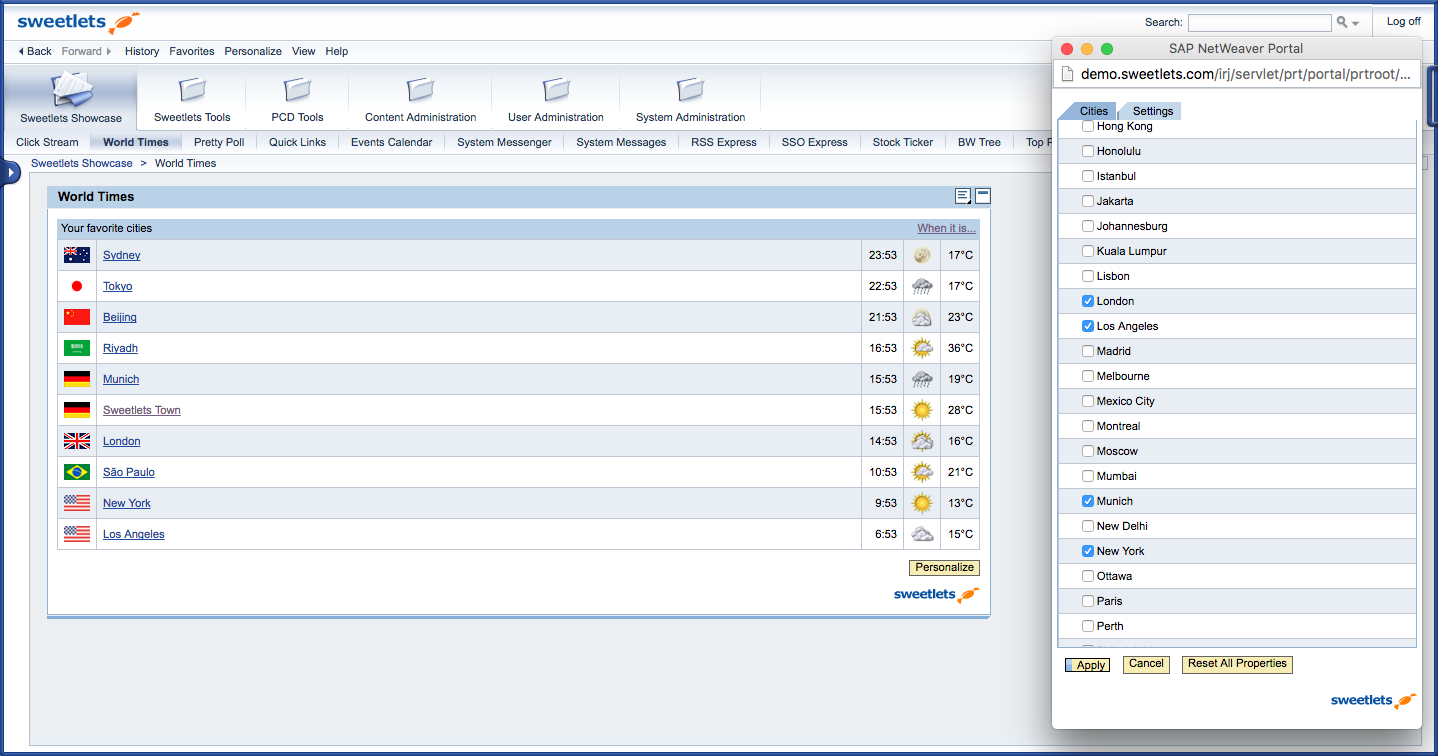Viewport: 1438px width, 756px height.
Task: Go to the Events Calendar tab
Action: 392,142
